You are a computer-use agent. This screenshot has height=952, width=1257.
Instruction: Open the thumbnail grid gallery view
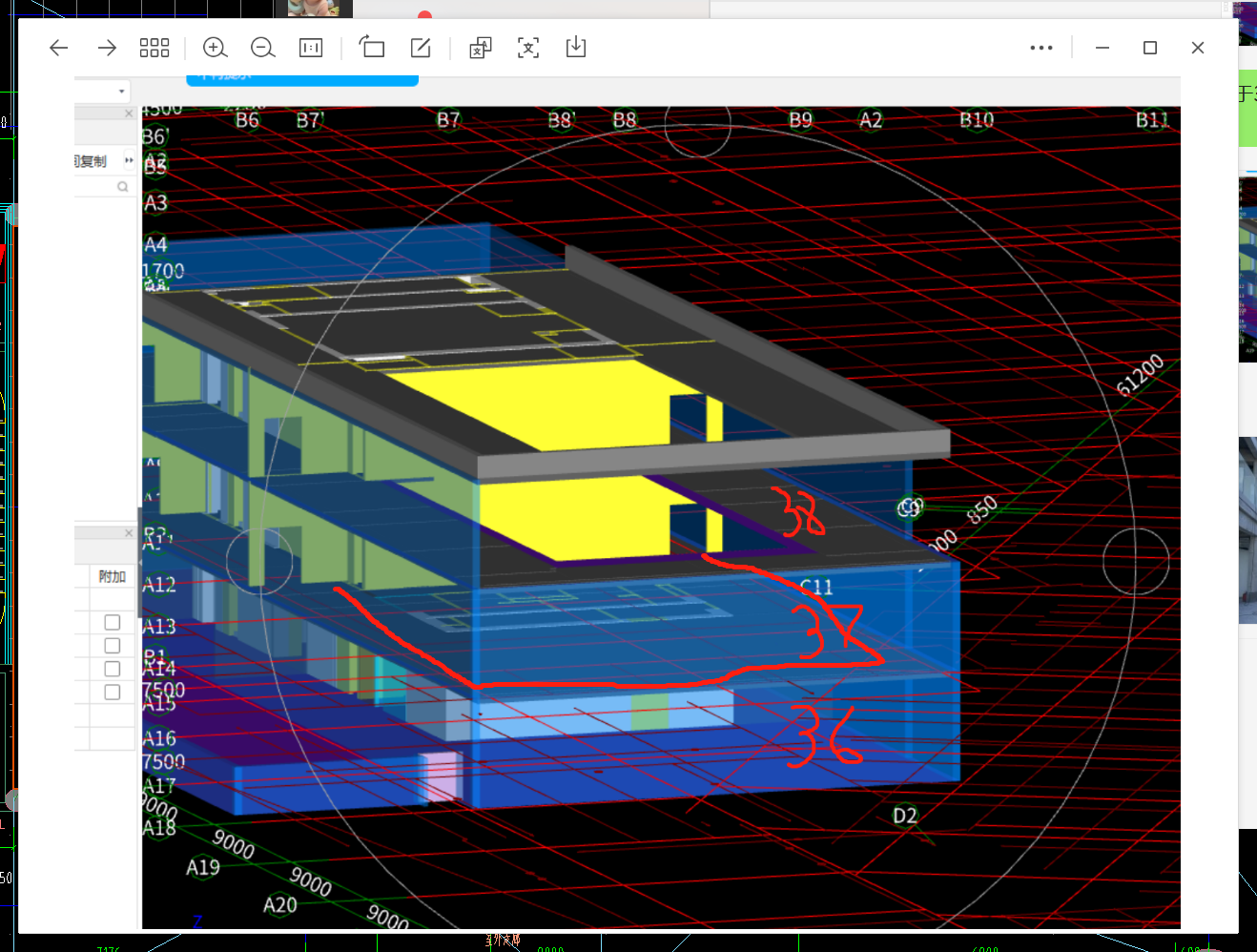click(155, 48)
